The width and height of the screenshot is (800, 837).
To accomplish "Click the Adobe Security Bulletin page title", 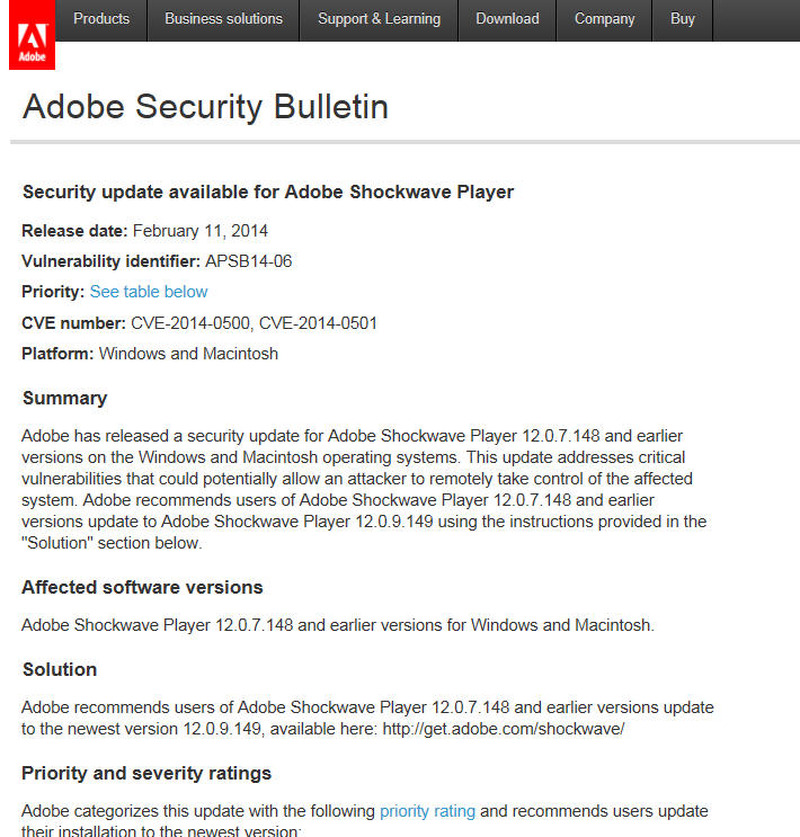I will [x=205, y=107].
